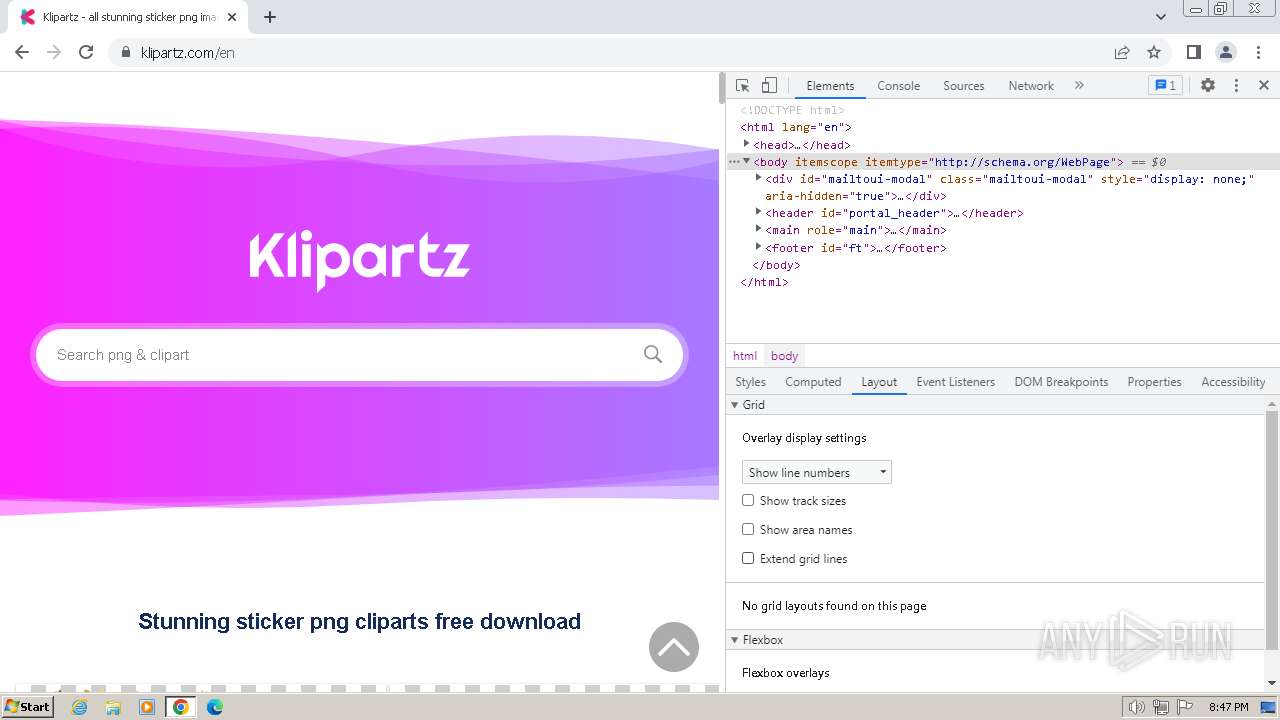Collapse the Grid section
The image size is (1280, 720).
point(735,405)
